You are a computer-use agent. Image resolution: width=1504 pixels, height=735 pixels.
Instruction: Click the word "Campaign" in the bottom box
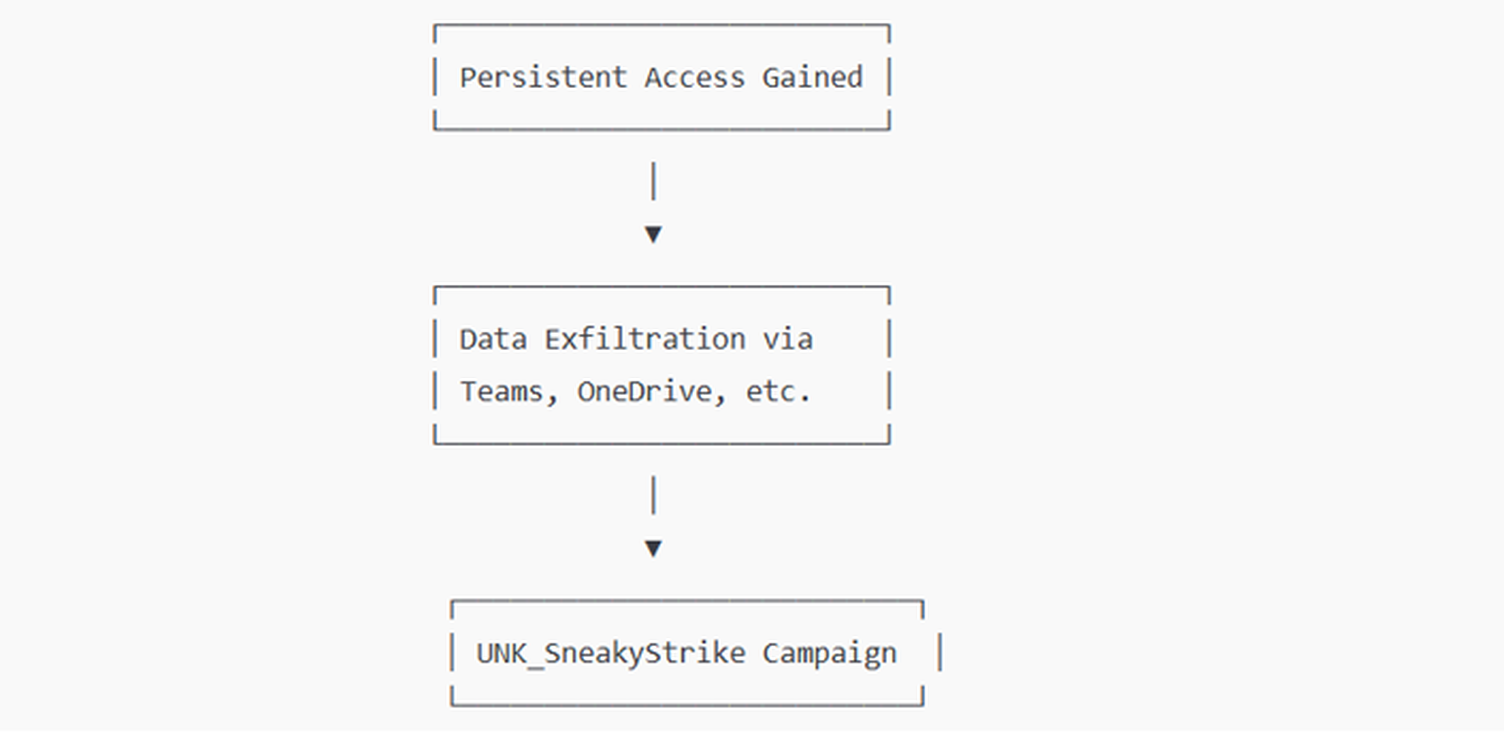point(829,653)
